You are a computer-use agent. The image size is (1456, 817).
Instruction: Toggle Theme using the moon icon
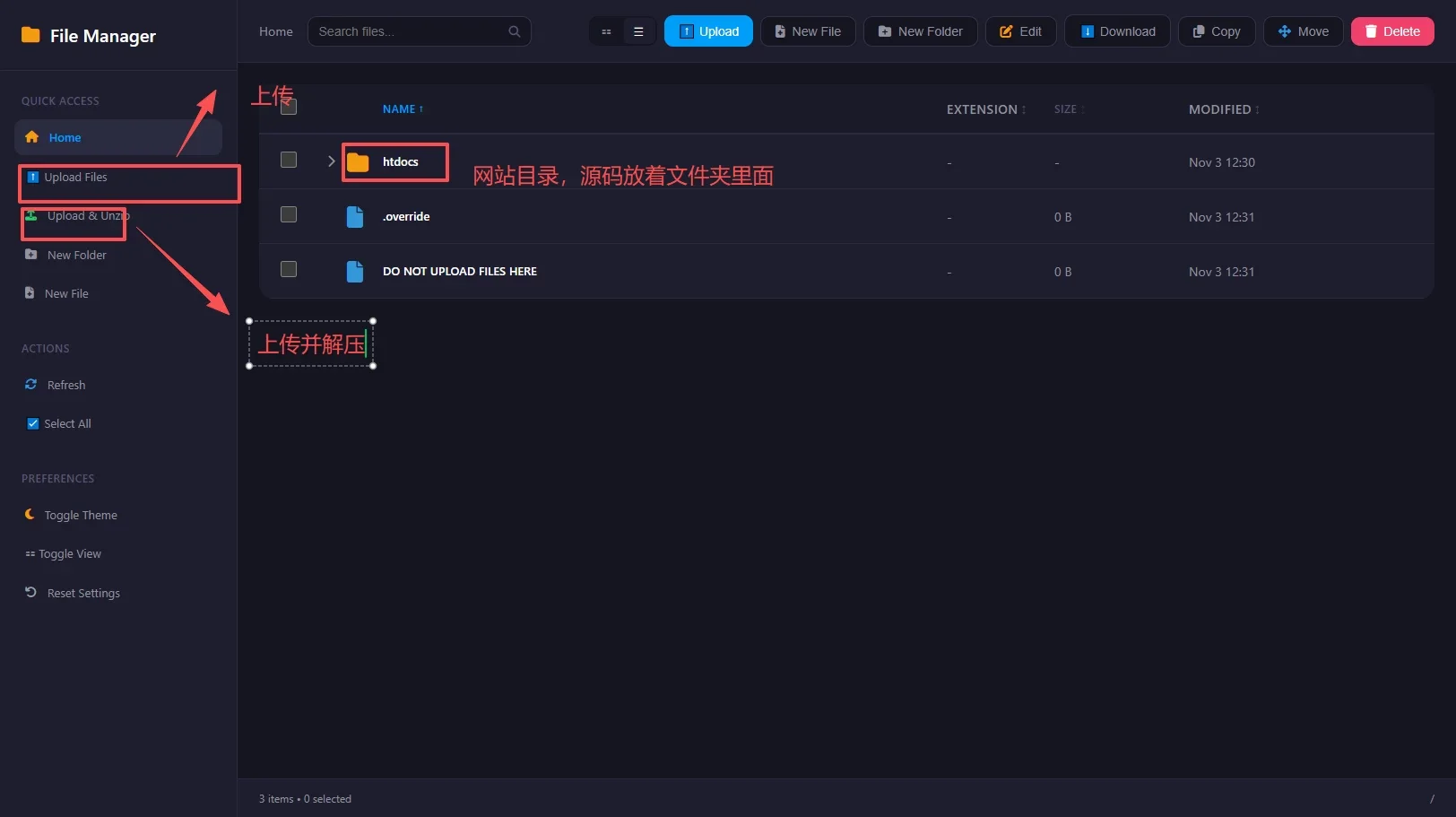(30, 514)
